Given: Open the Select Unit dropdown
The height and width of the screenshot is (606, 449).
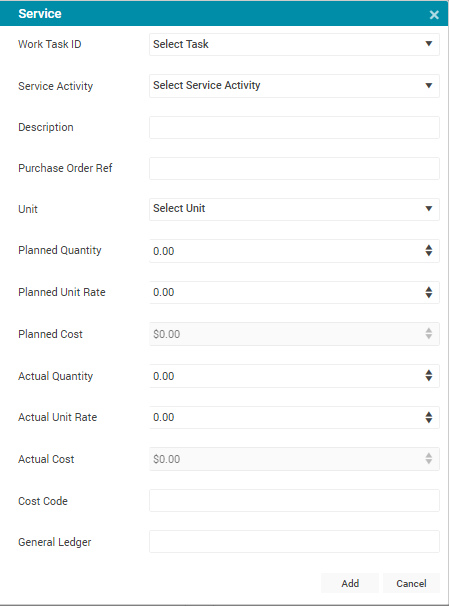Looking at the screenshot, I should click(x=294, y=209).
